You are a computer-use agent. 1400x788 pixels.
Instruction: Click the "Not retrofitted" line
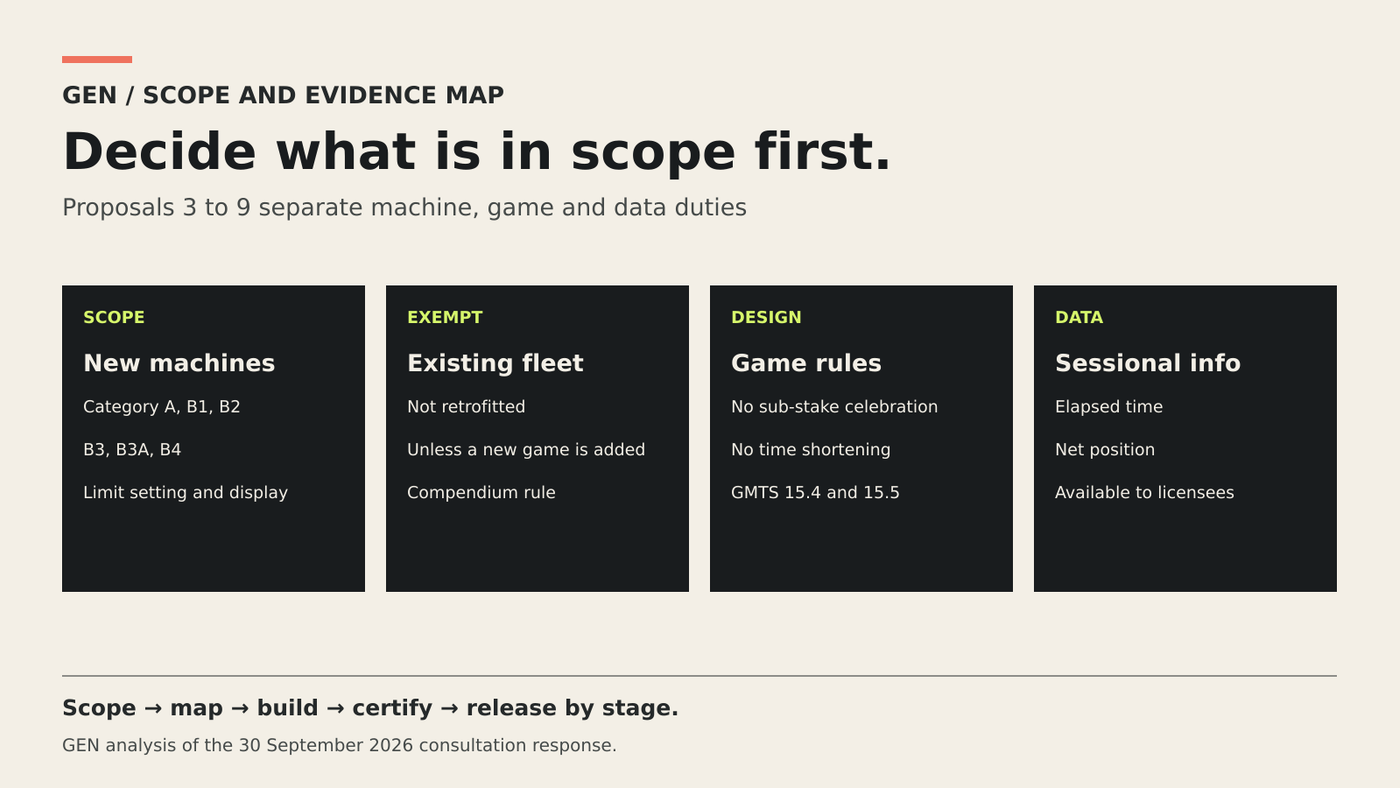[x=466, y=407]
